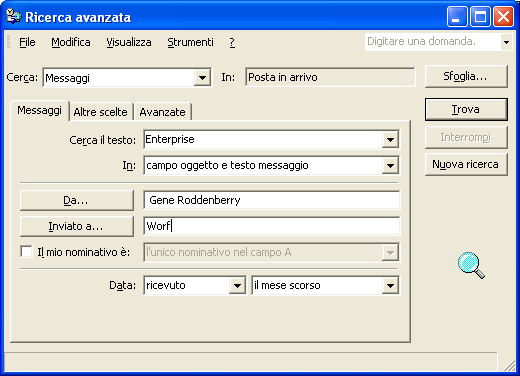The height and width of the screenshot is (376, 520).
Task: Open the 'campo oggetto e testo messaggio' dropdown
Action: click(390, 165)
